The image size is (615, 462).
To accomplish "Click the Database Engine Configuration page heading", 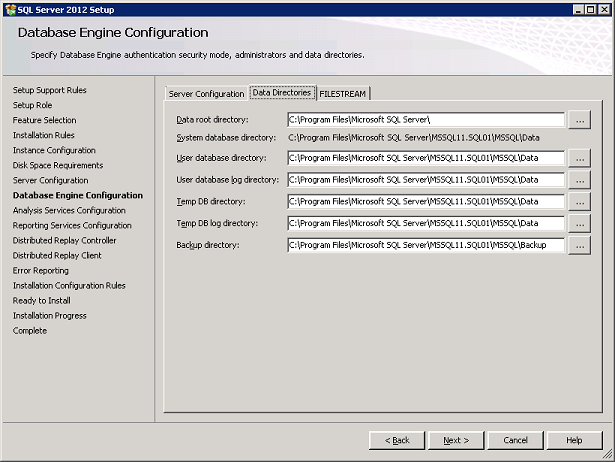I will tap(113, 33).
